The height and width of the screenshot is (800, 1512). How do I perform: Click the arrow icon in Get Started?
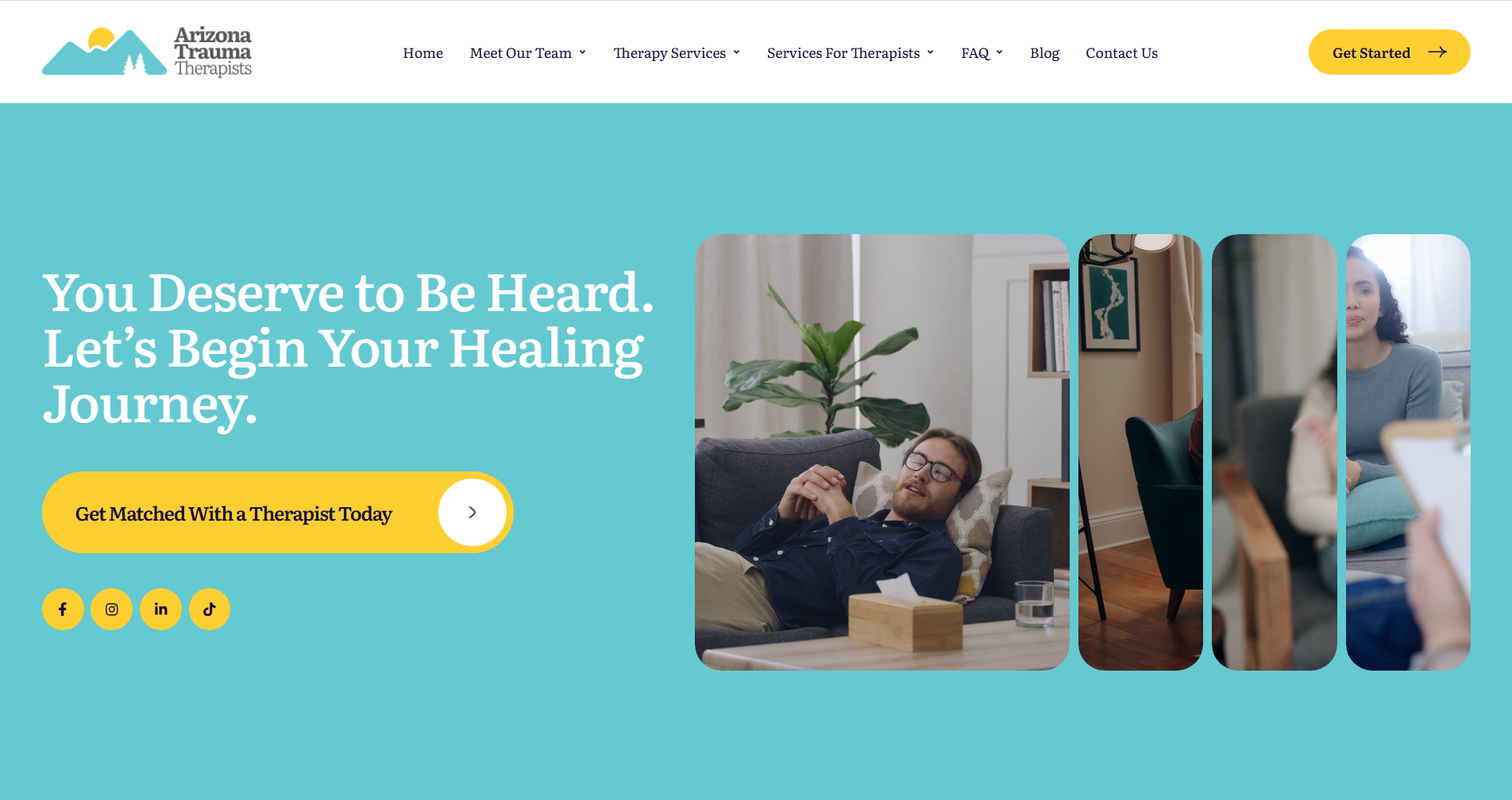[x=1437, y=52]
